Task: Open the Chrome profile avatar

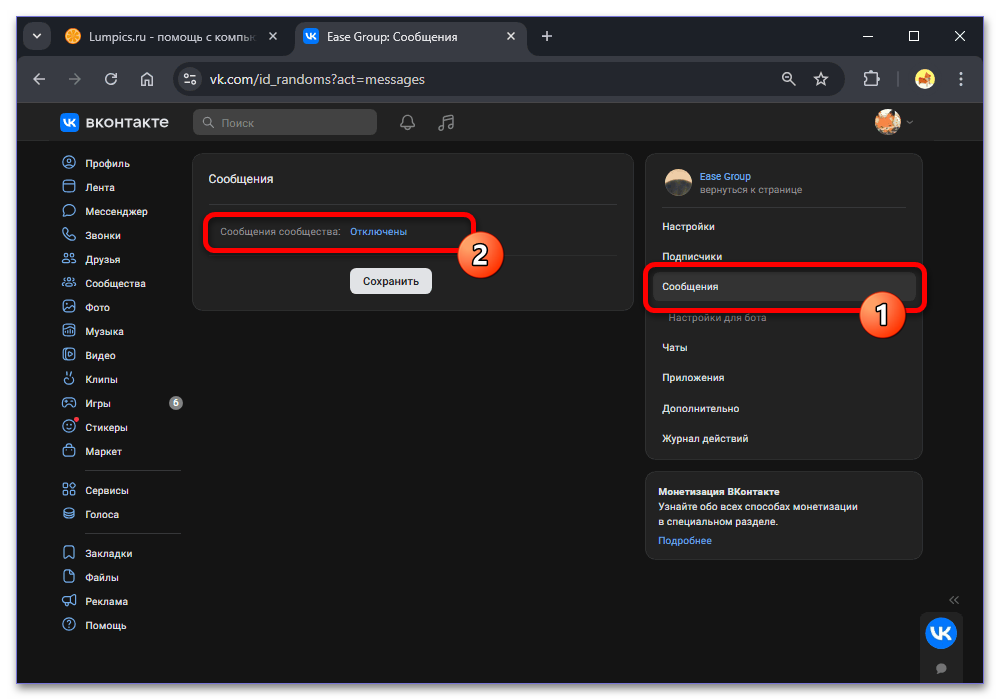Action: point(925,79)
